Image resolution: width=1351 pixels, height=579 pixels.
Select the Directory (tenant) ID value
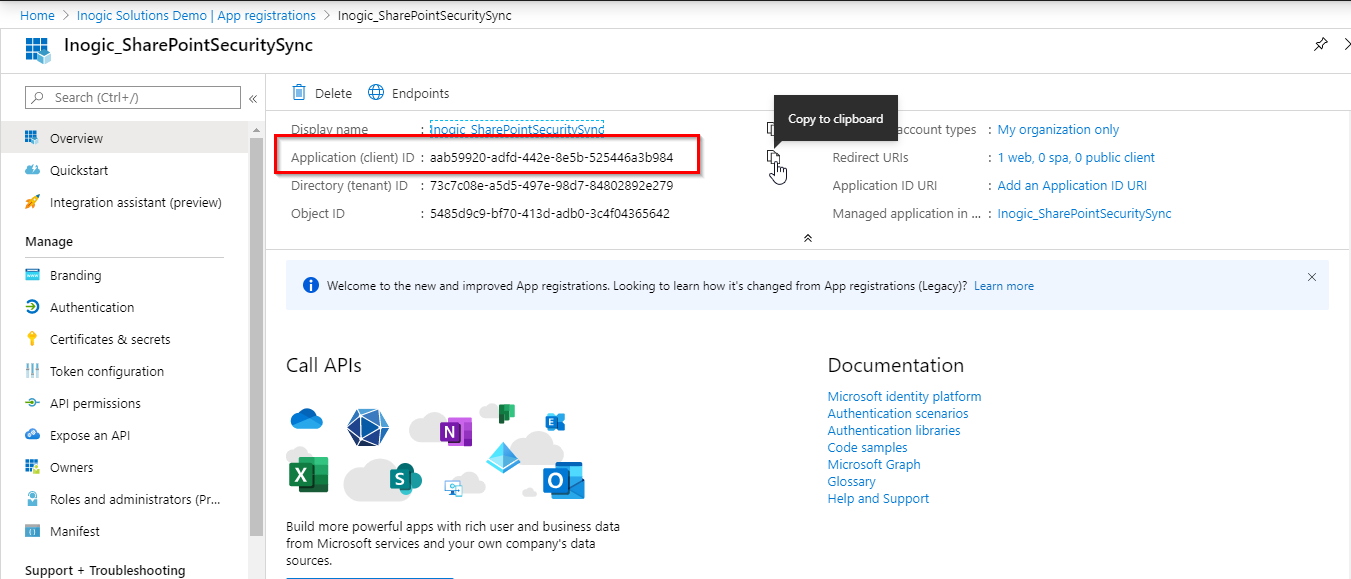pos(551,185)
